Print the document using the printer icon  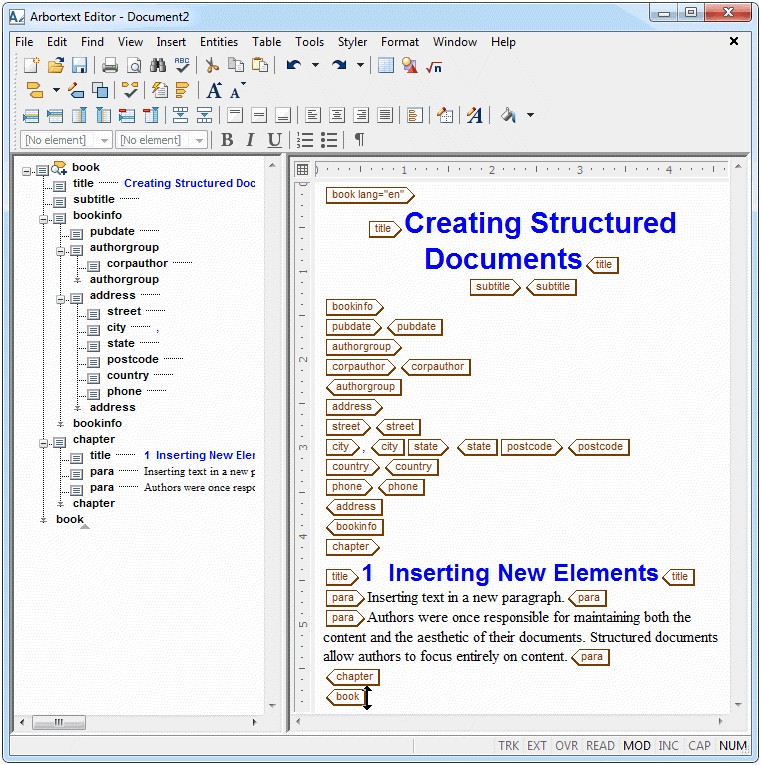tap(110, 65)
